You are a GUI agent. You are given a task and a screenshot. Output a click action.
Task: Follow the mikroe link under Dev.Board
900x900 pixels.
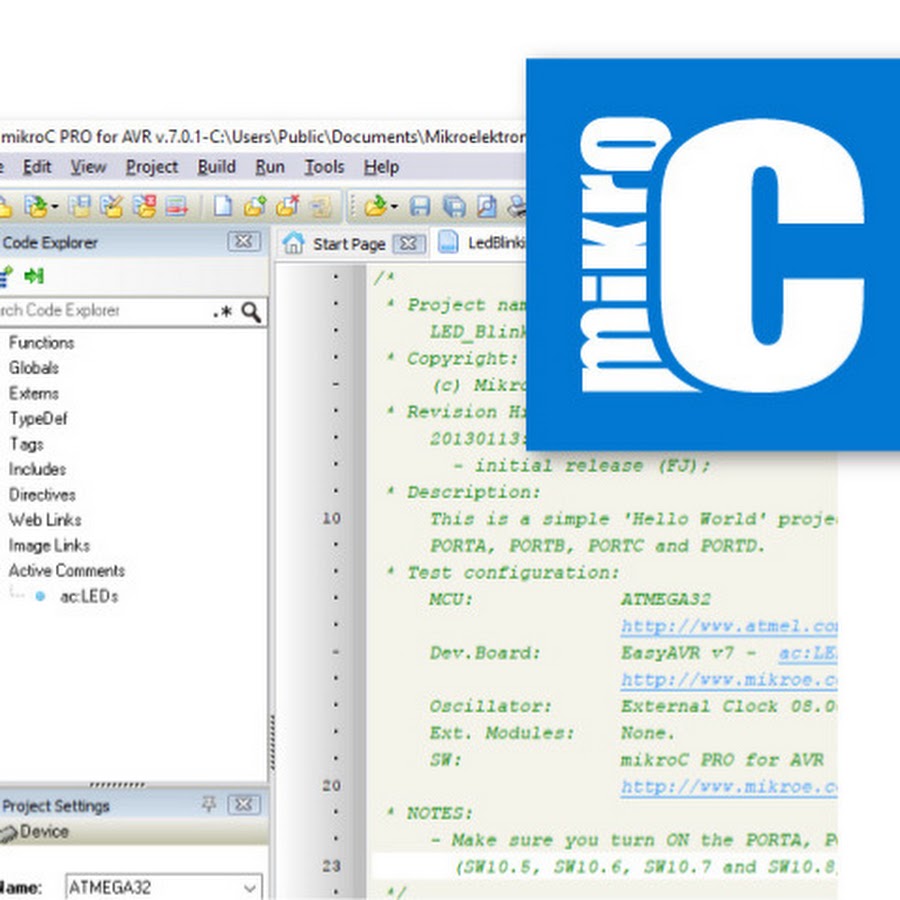[x=728, y=680]
